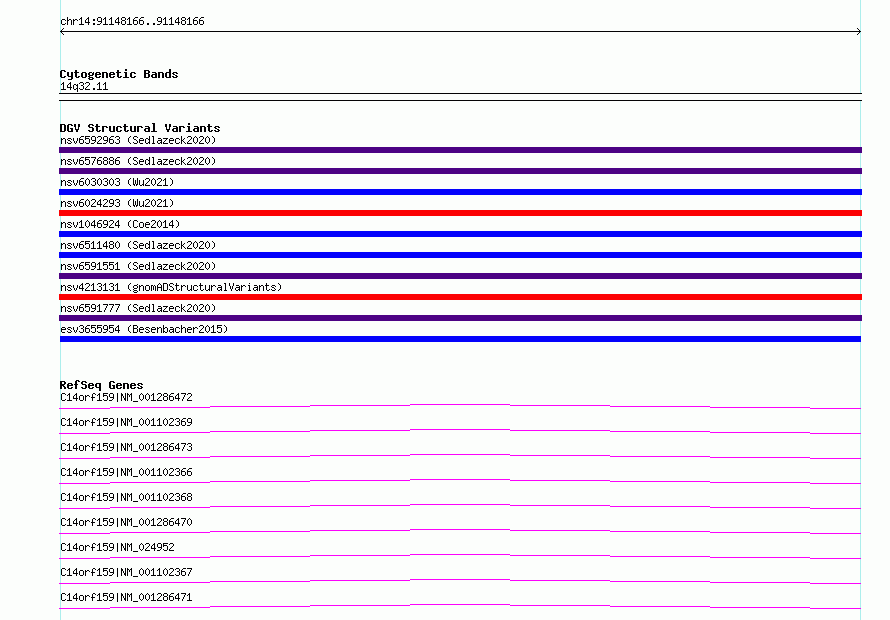
Task: Open variant nsv6024293 (Wu2021) label
Action: 117,203
